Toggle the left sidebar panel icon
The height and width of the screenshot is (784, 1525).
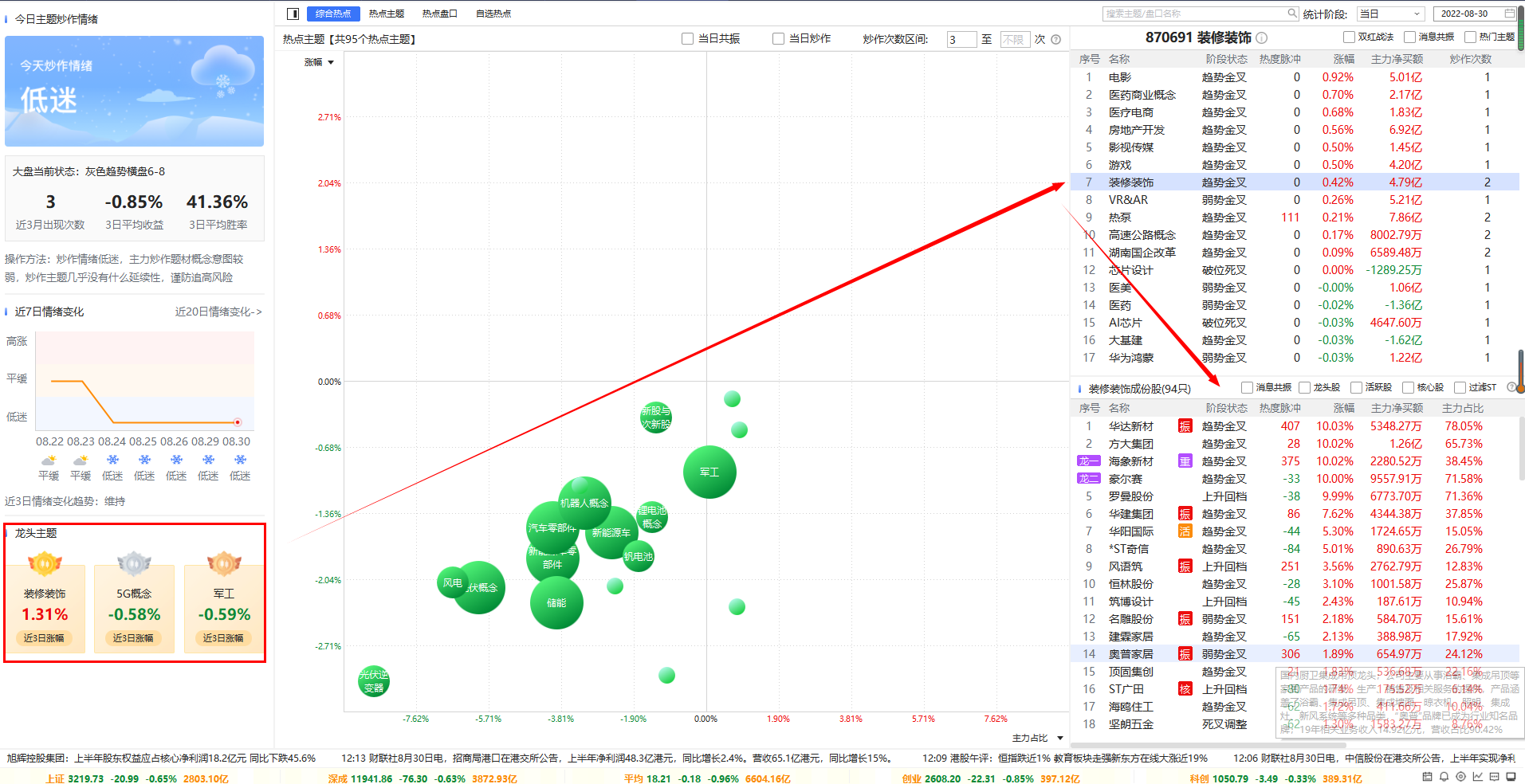coord(293,14)
